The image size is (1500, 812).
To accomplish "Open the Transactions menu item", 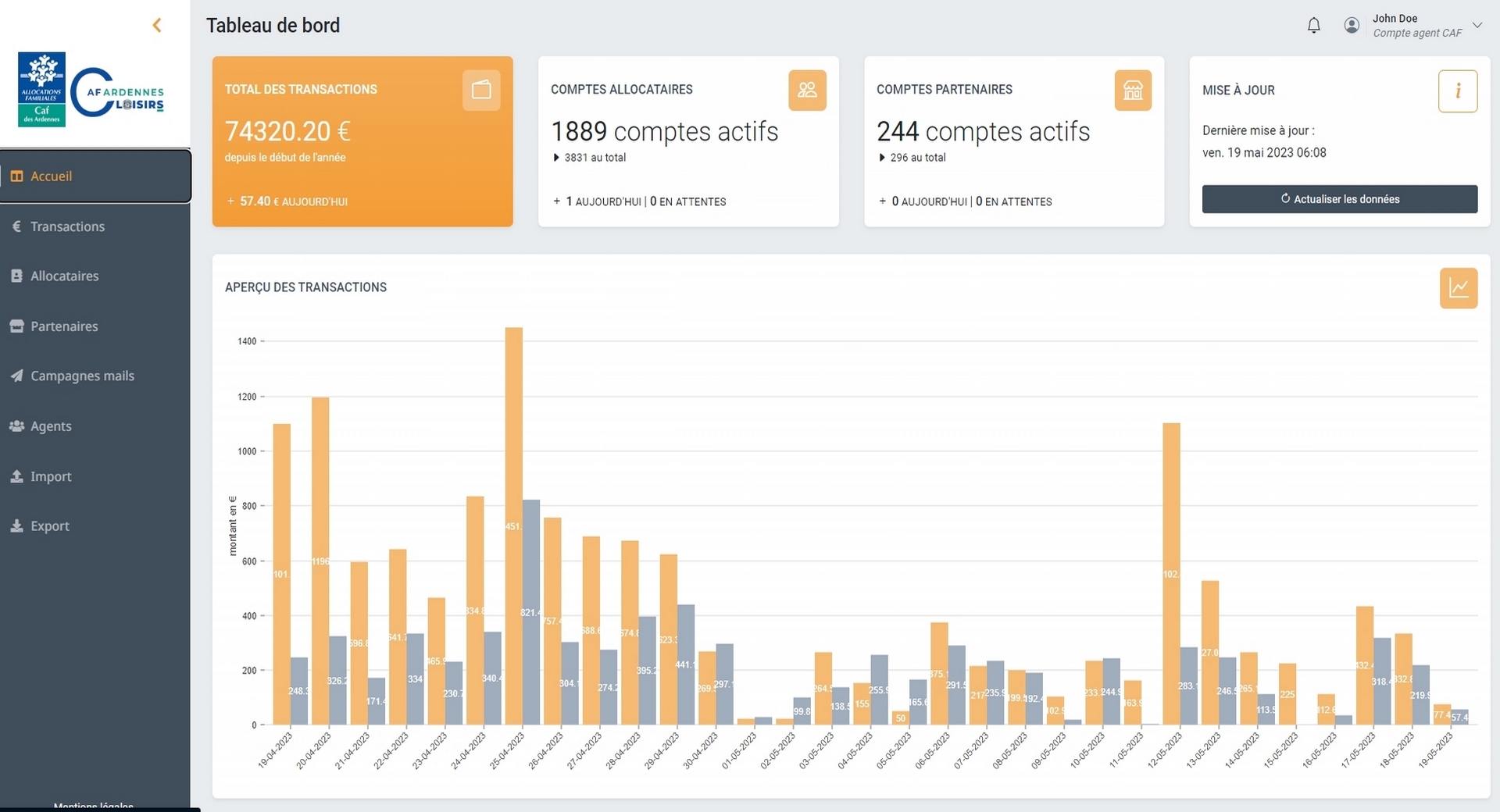I will 95,226.
